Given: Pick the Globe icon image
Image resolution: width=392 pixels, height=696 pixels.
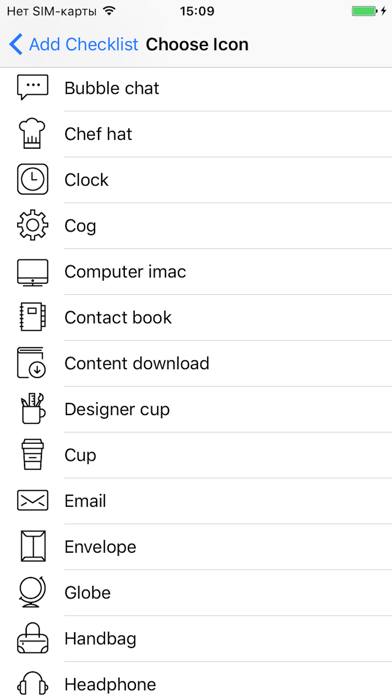Looking at the screenshot, I should click(32, 593).
